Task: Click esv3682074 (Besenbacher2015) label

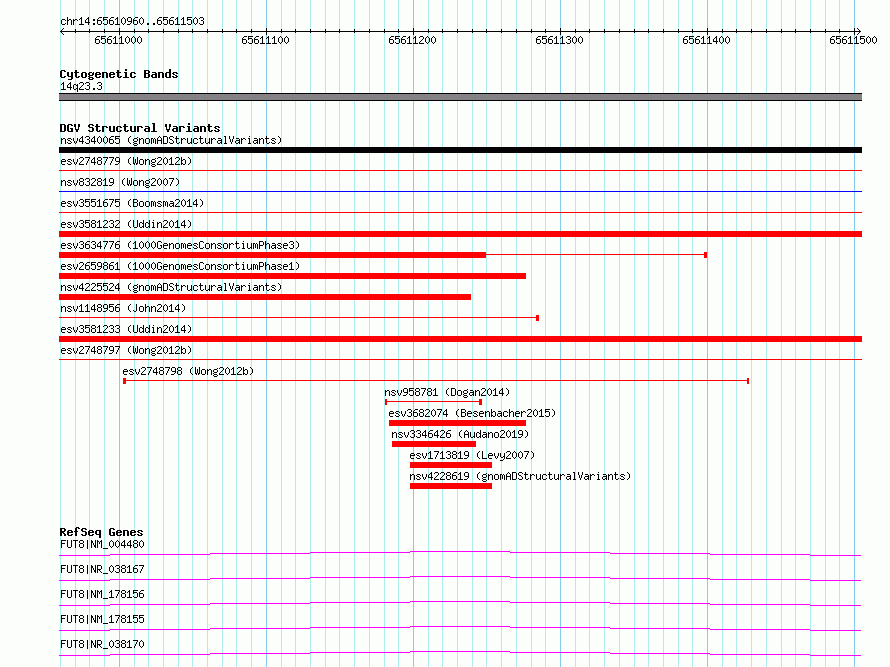Action: coord(472,413)
